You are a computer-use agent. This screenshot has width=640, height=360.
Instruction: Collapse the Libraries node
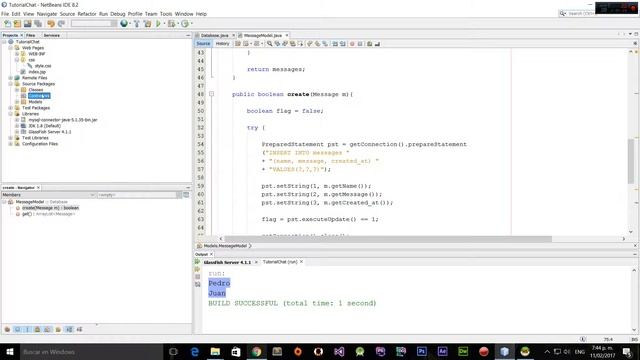pos(11,114)
